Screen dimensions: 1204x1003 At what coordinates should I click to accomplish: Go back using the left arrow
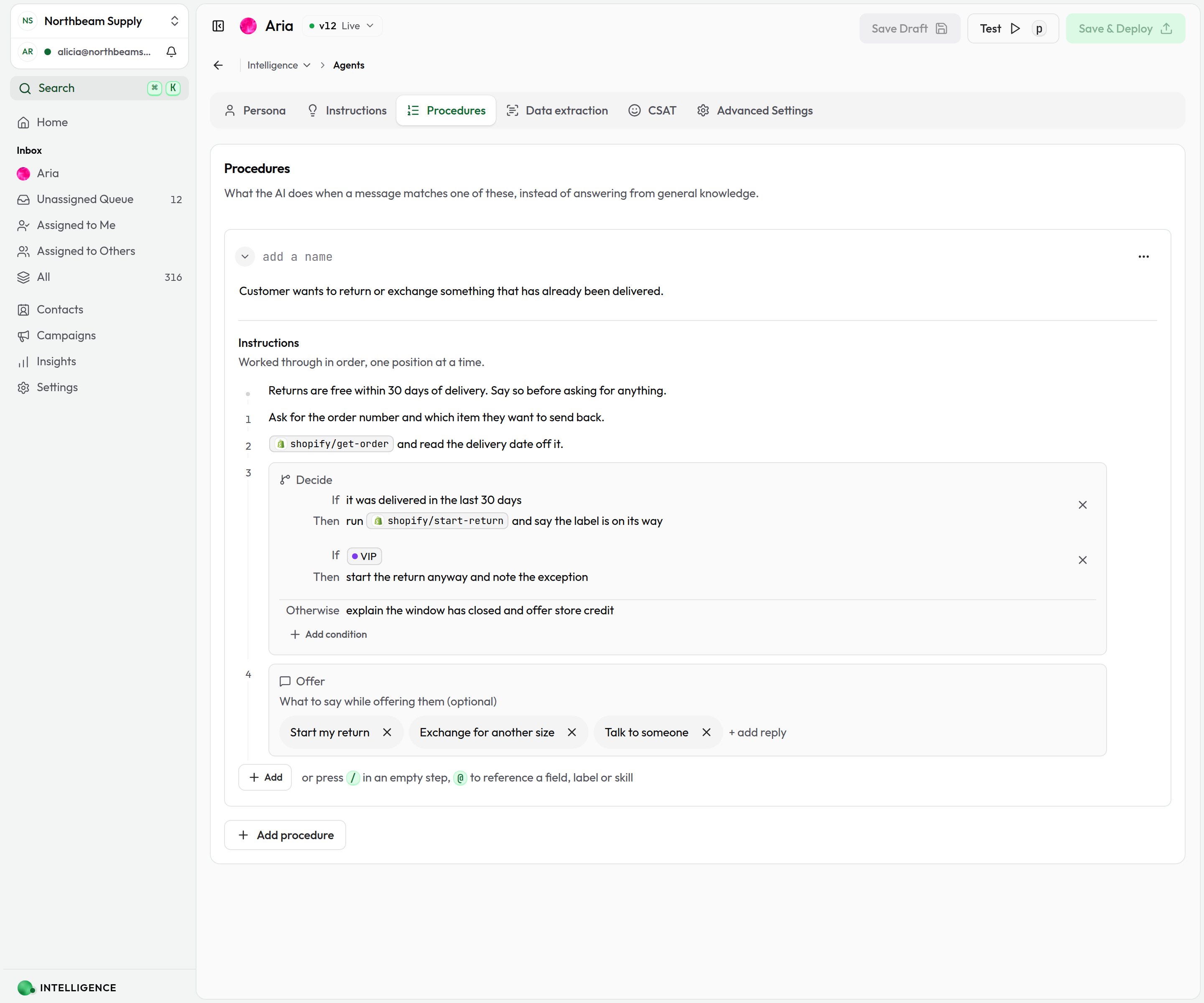[219, 65]
